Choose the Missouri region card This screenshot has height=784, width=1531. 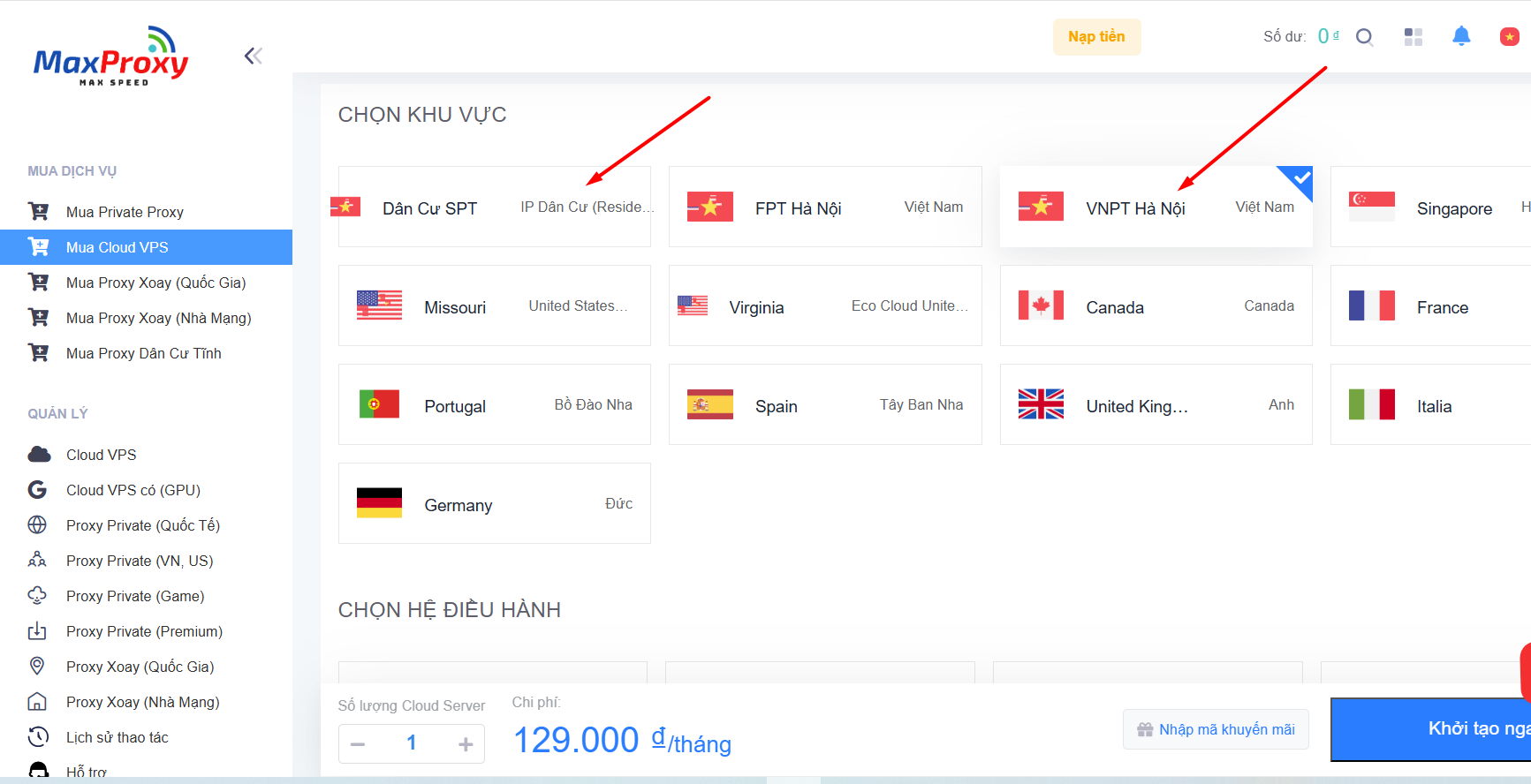click(495, 305)
